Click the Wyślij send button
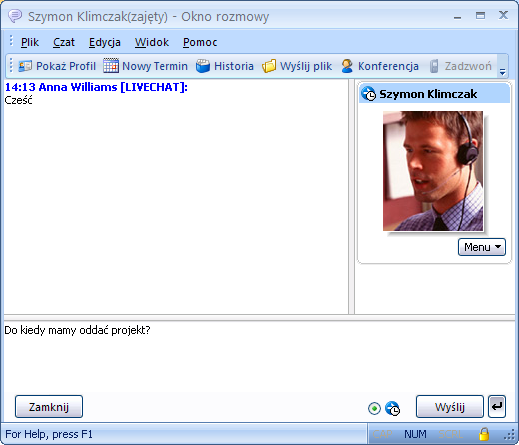519x445 pixels. 450,407
